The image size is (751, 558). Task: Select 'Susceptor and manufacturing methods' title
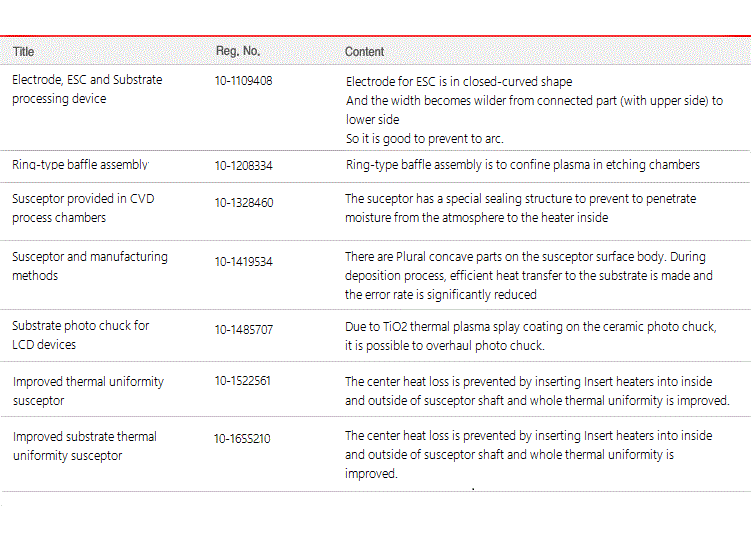point(90,266)
